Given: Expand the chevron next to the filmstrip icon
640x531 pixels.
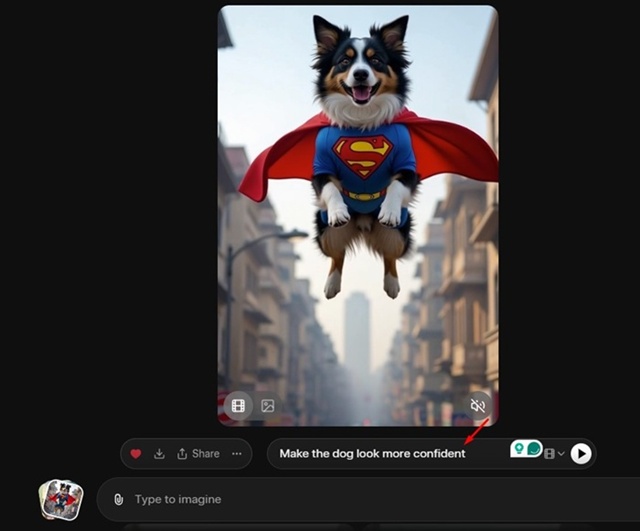Looking at the screenshot, I should point(561,453).
